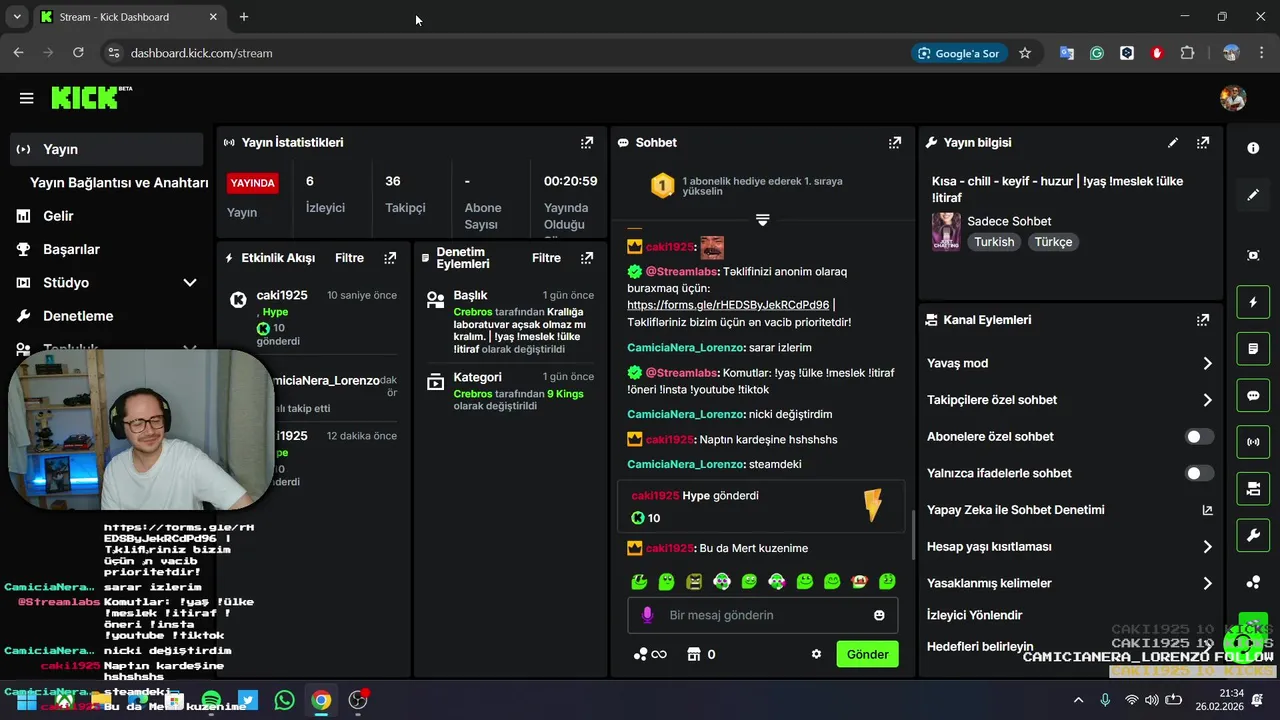Open the chat bubble icon in the right sidebar
The image size is (1280, 720).
coord(1253,395)
